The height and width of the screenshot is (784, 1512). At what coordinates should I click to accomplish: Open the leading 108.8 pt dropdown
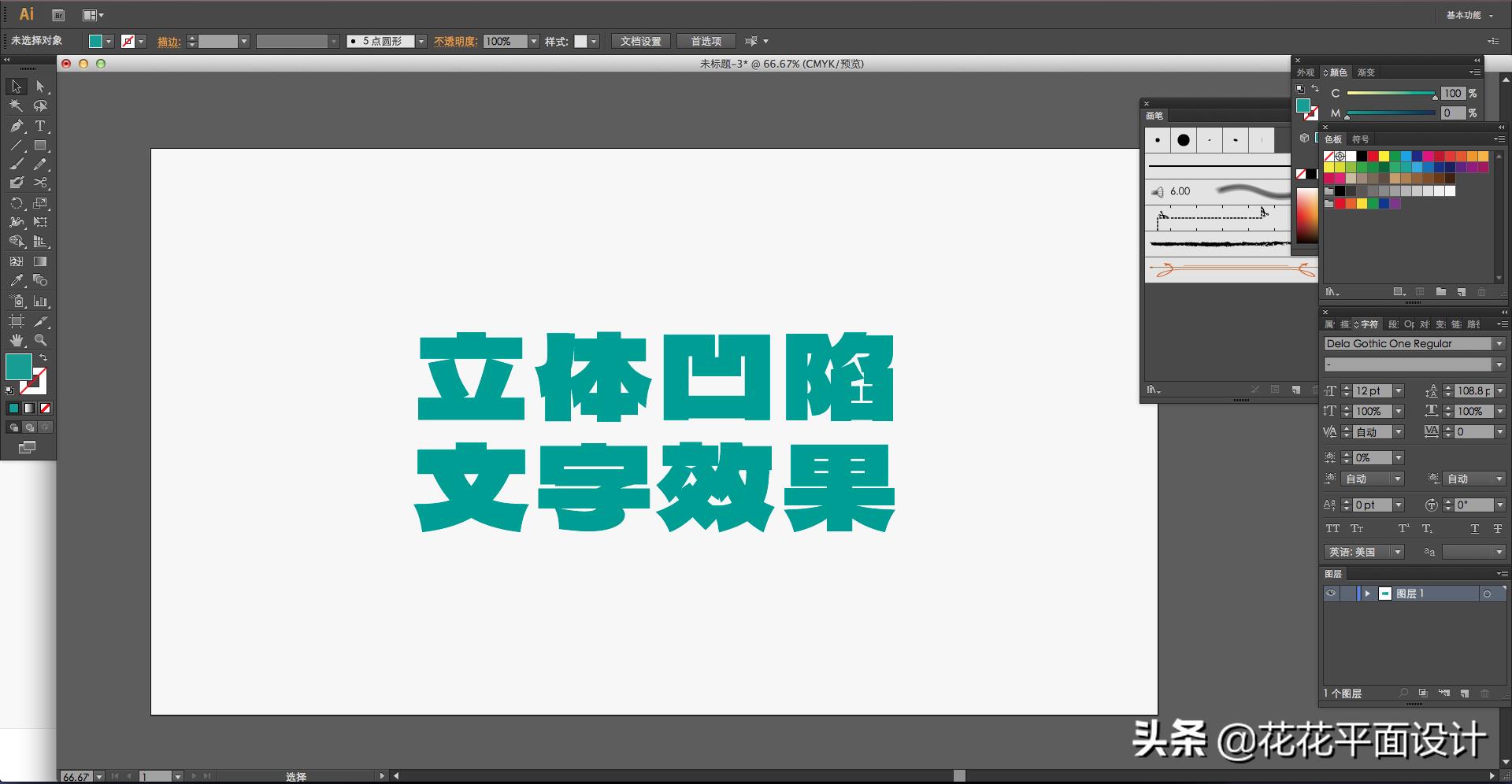(1500, 390)
